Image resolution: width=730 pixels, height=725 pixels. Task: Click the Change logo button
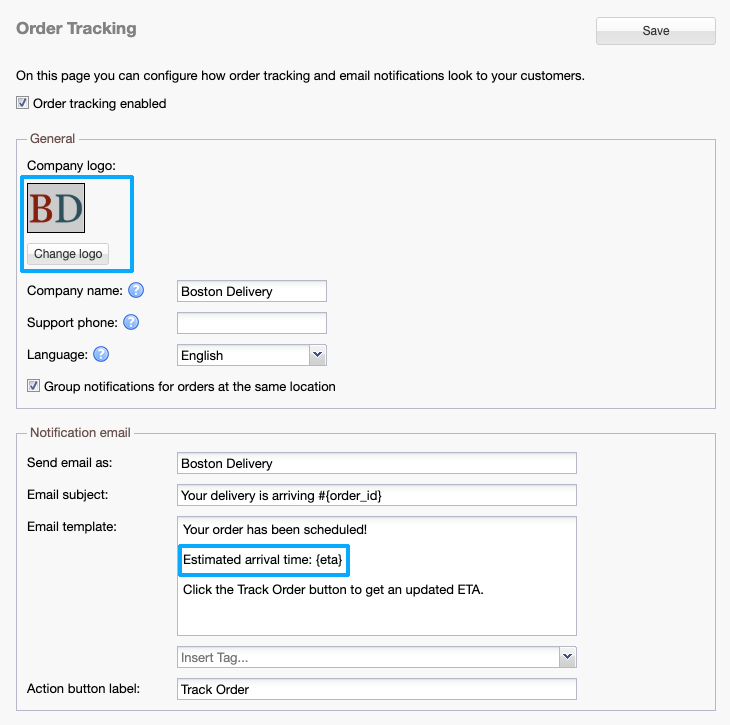68,254
